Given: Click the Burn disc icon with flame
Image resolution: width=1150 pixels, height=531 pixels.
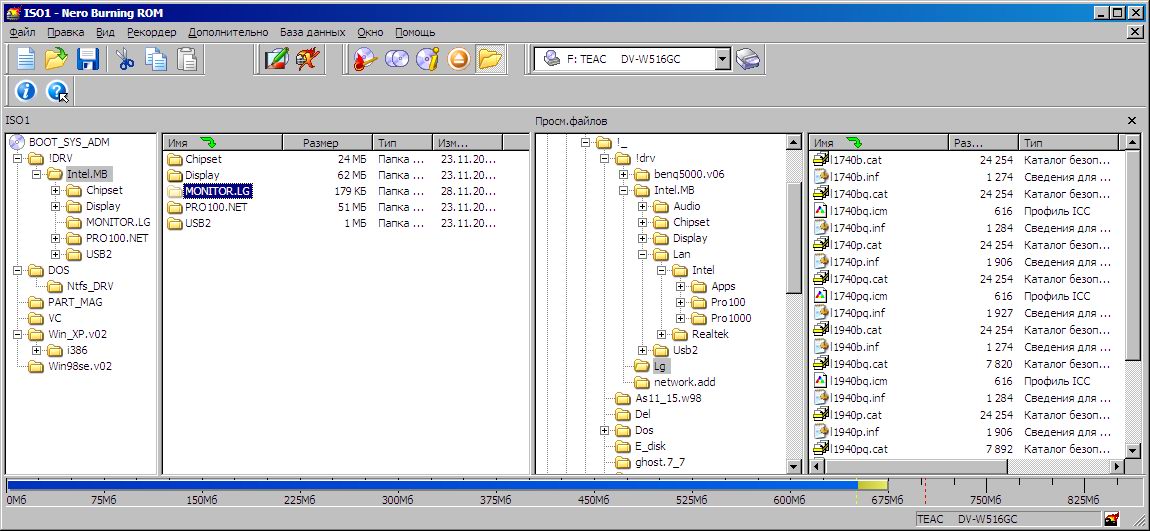Looking at the screenshot, I should tap(366, 59).
